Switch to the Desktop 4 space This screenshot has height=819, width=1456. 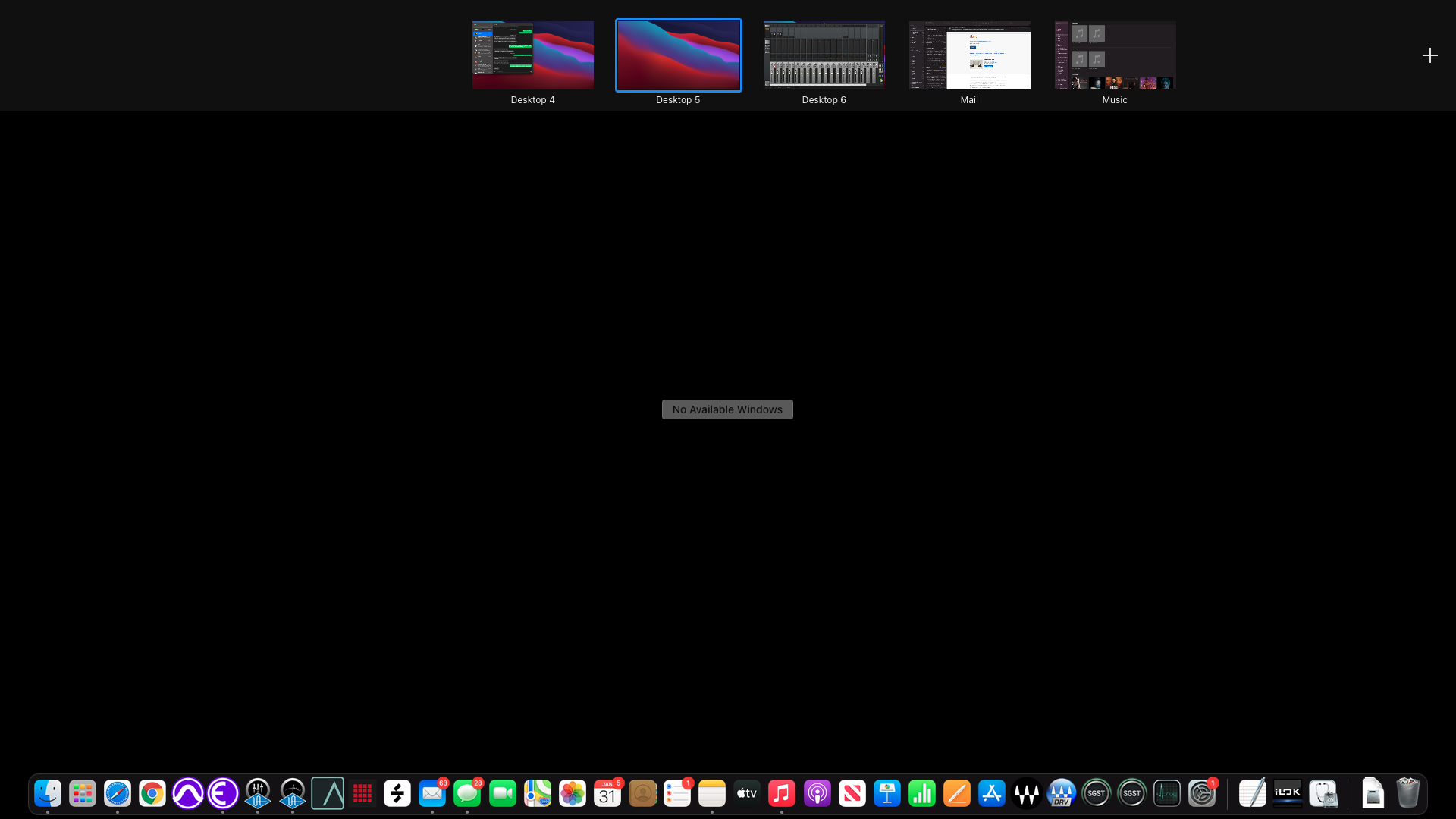[533, 55]
